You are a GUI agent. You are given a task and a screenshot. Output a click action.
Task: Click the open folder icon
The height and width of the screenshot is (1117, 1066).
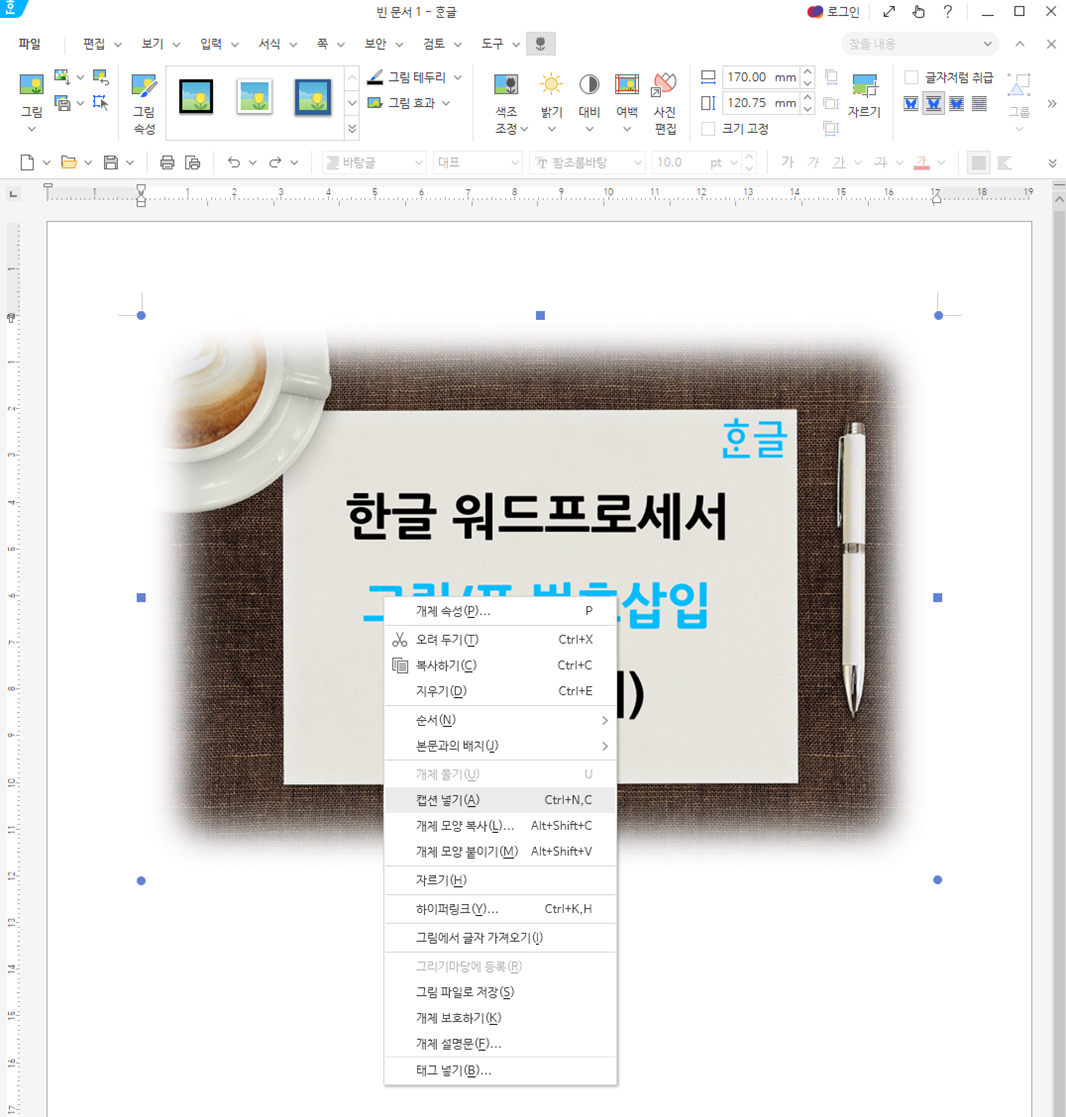(68, 162)
